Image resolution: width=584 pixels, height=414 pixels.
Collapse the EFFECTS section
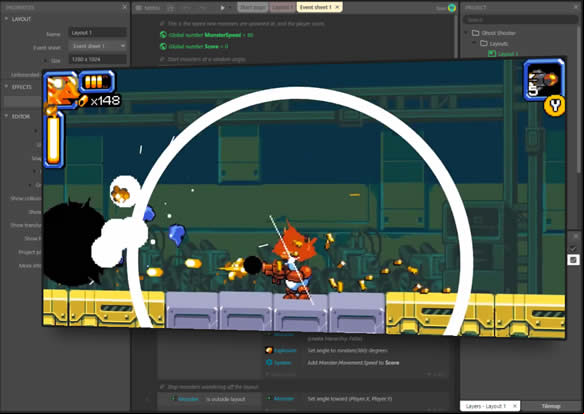(x=6, y=86)
